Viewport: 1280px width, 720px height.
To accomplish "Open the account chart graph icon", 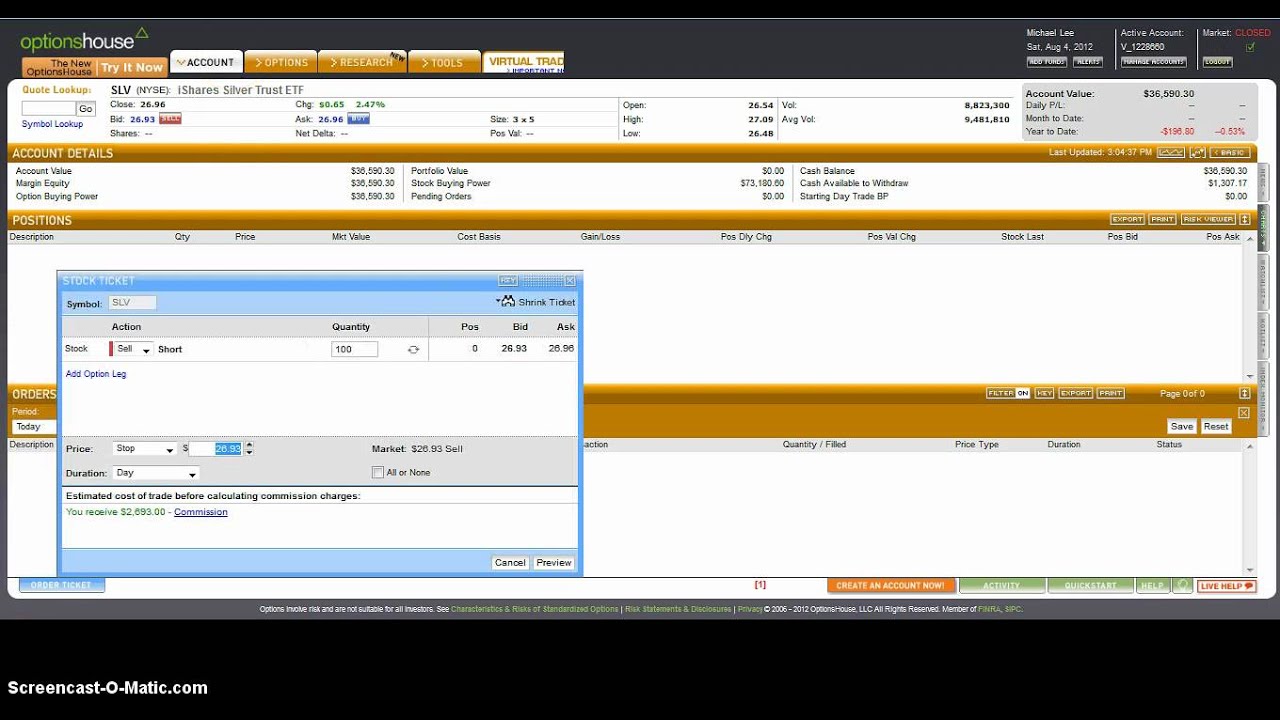I will click(x=1170, y=153).
